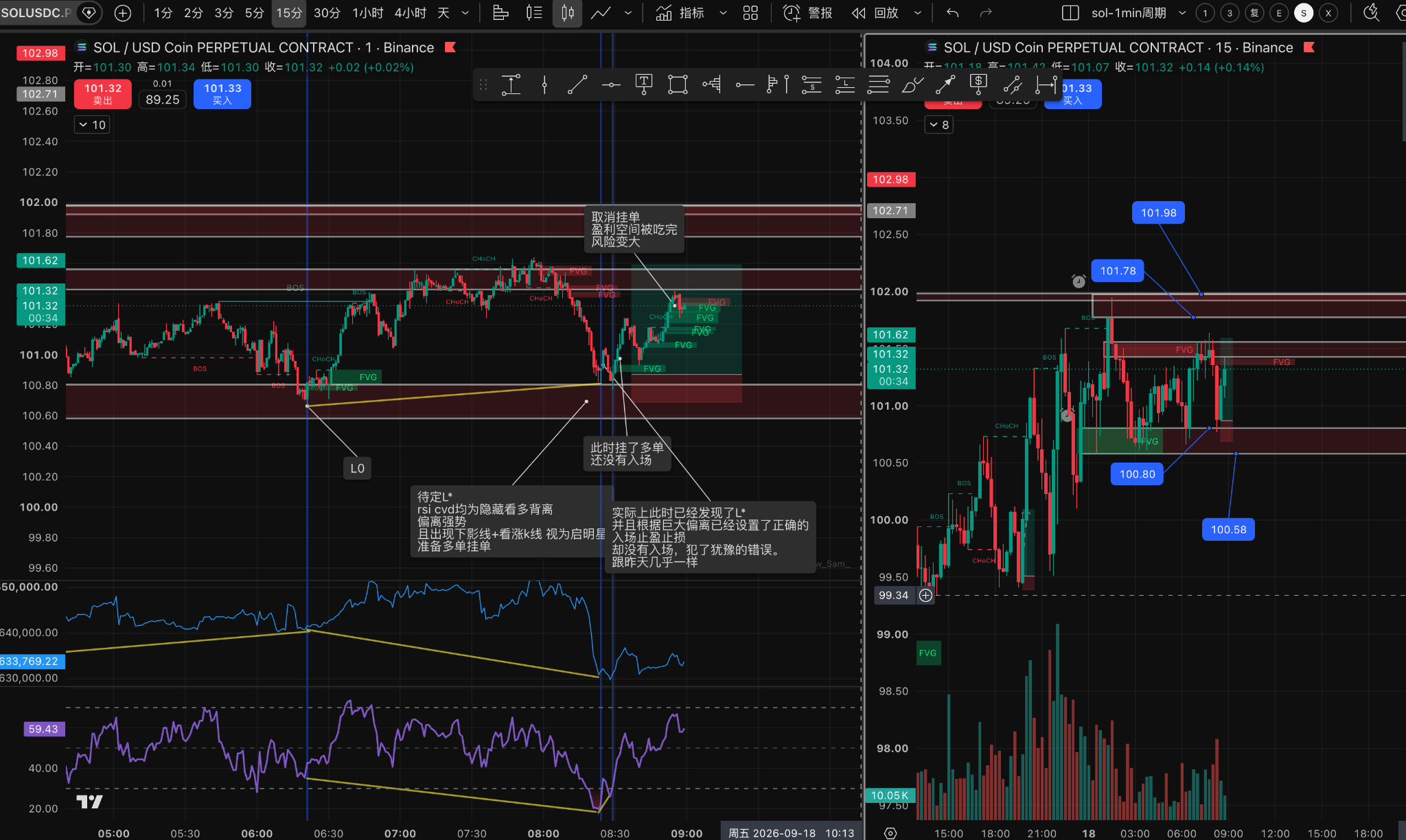The image size is (1406, 840).
Task: Select the price note dollar-sign tool
Action: tap(978, 85)
